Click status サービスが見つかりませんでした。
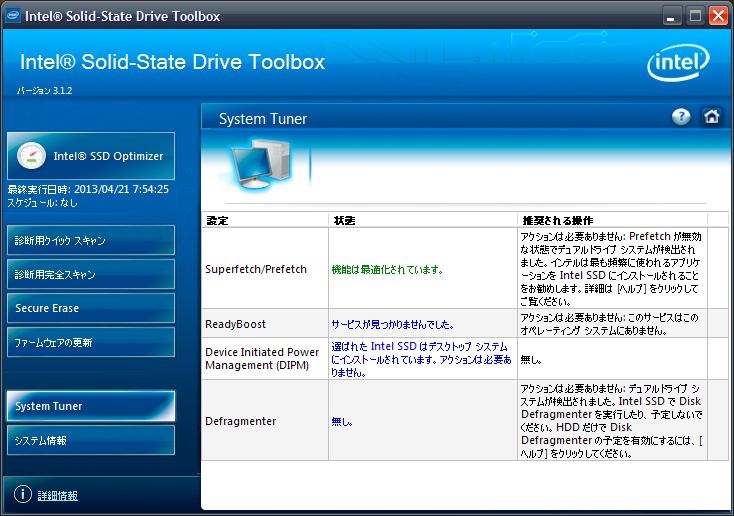The width and height of the screenshot is (734, 516). click(393, 324)
